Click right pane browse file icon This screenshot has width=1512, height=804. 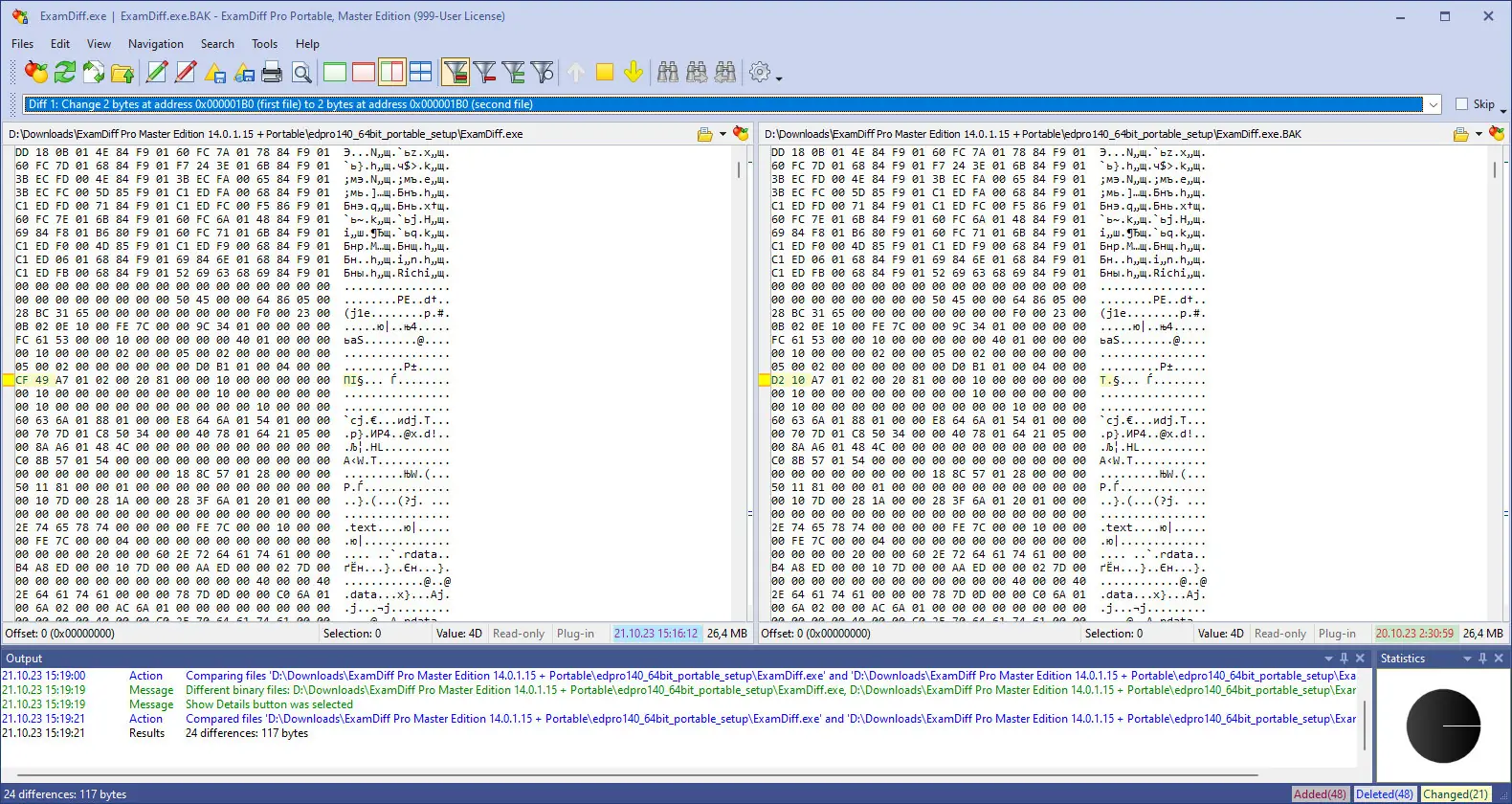(x=1461, y=134)
